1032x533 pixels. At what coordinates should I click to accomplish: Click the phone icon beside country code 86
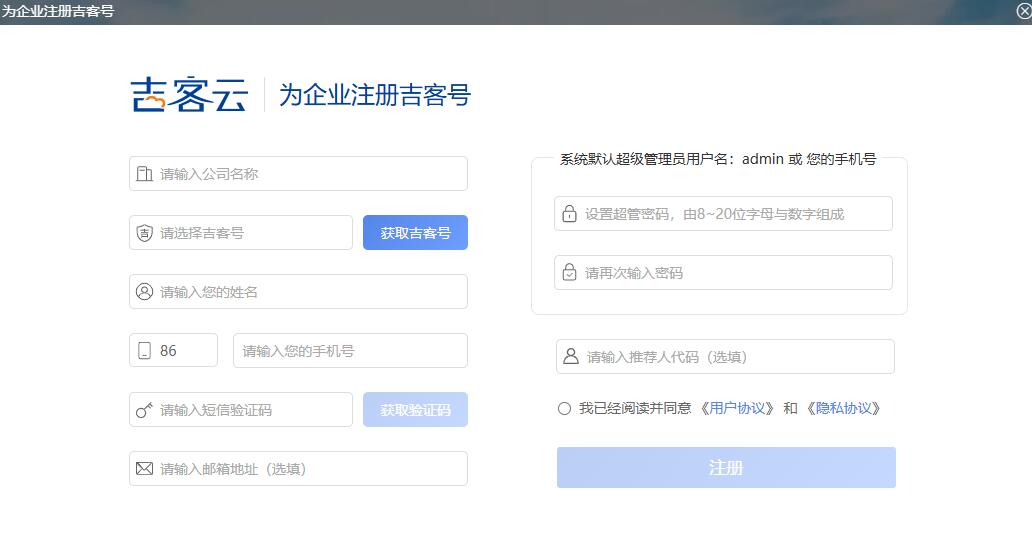[x=144, y=351]
